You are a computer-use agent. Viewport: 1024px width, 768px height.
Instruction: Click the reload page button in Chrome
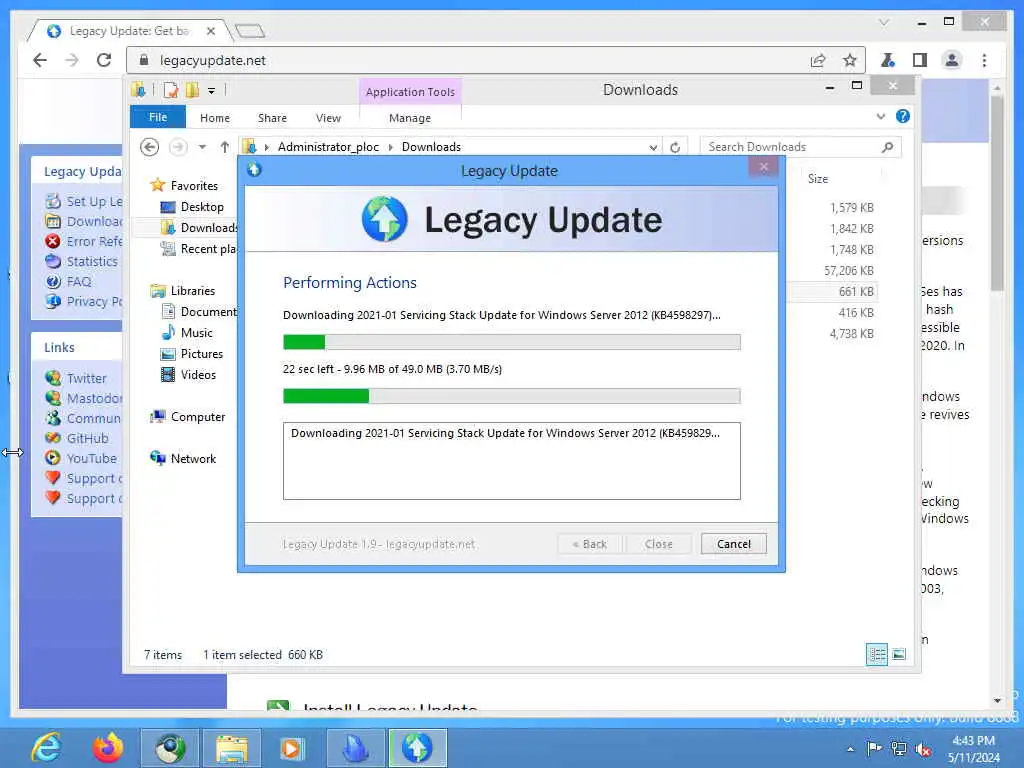coord(104,60)
